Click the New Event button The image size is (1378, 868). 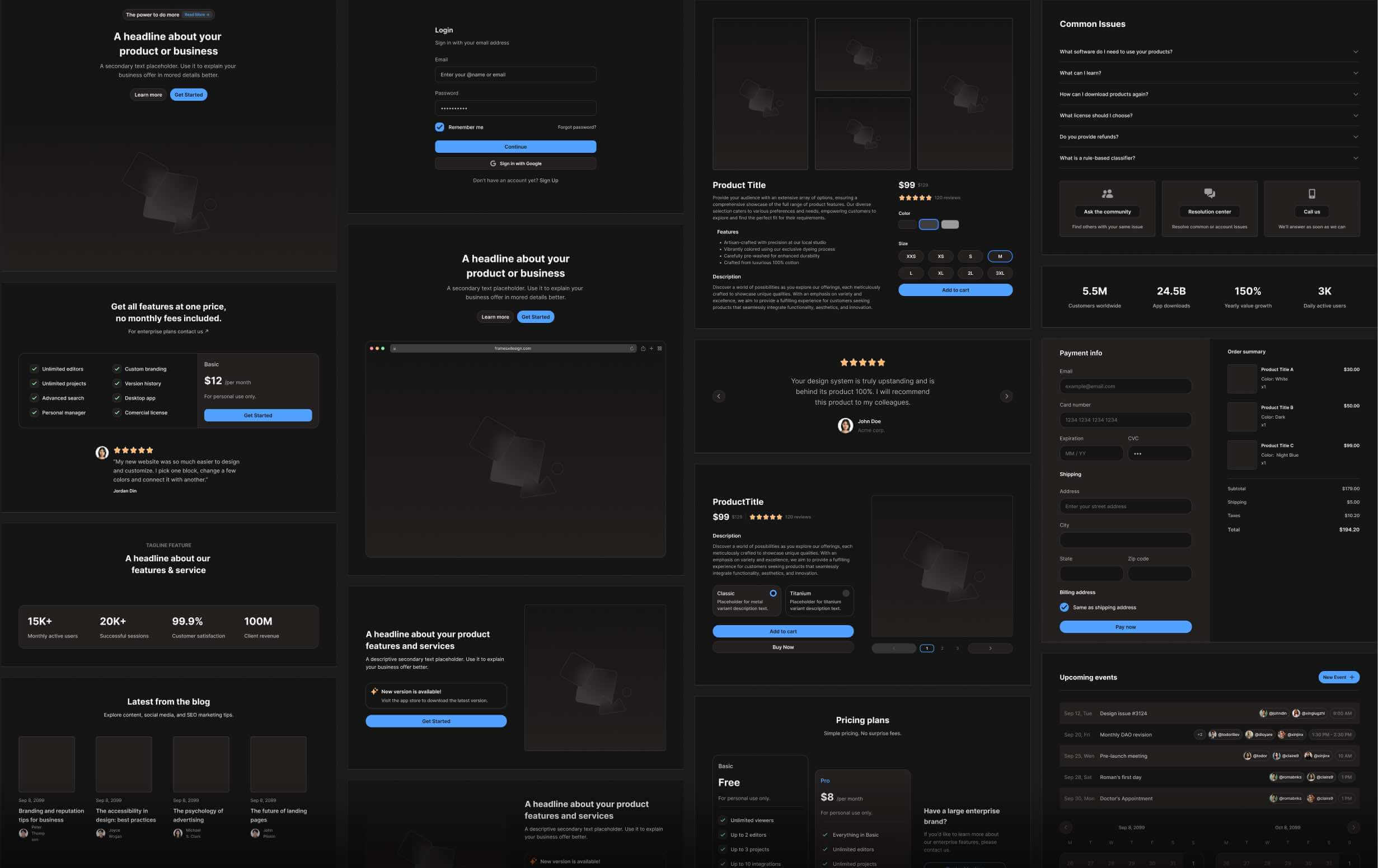tap(1338, 678)
